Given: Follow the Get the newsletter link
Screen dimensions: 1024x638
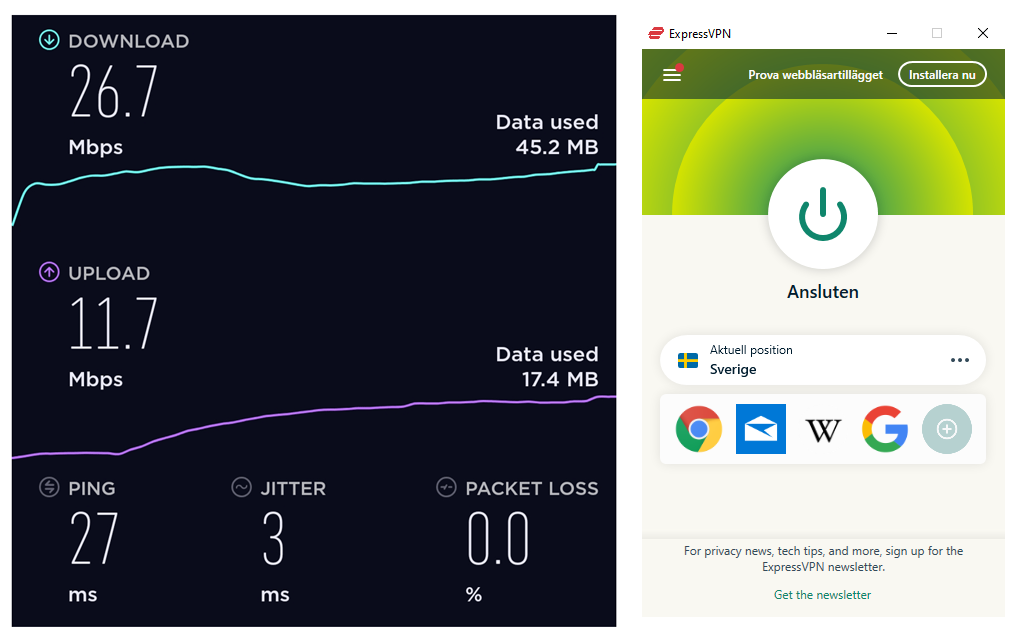Looking at the screenshot, I should tap(822, 595).
